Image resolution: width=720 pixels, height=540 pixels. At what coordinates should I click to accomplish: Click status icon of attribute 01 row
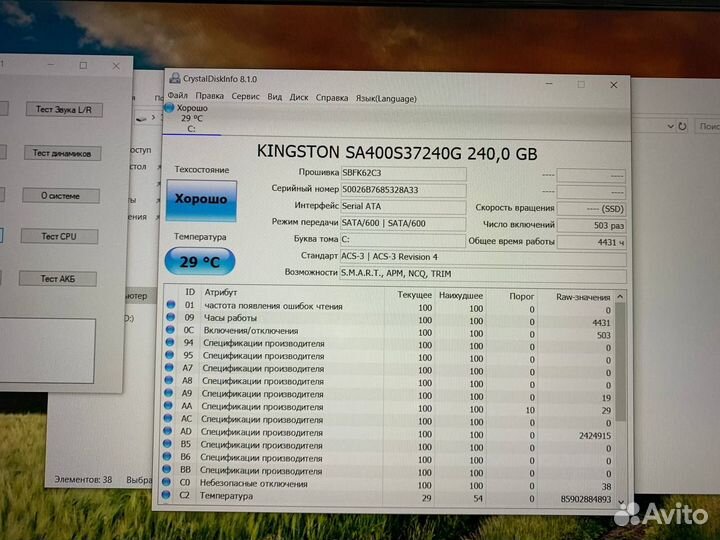[171, 304]
